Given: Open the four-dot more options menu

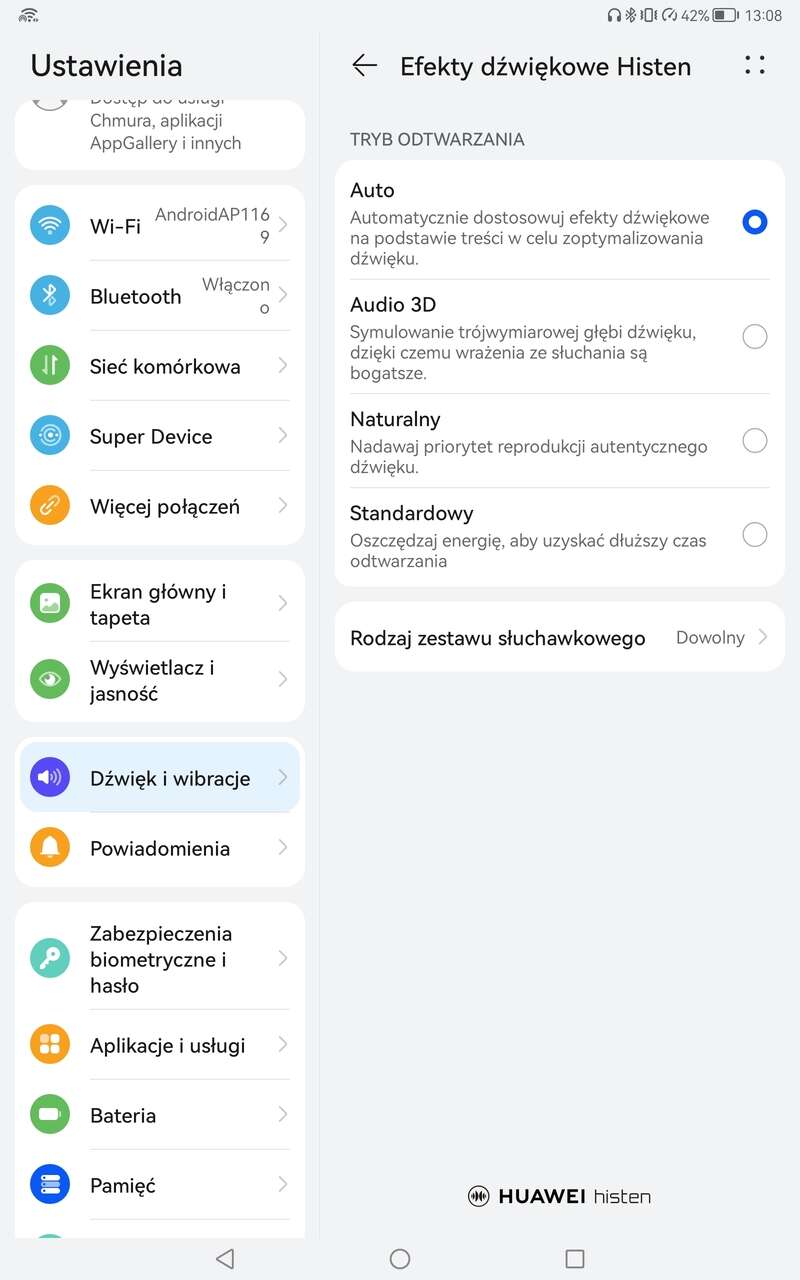Looking at the screenshot, I should (755, 65).
